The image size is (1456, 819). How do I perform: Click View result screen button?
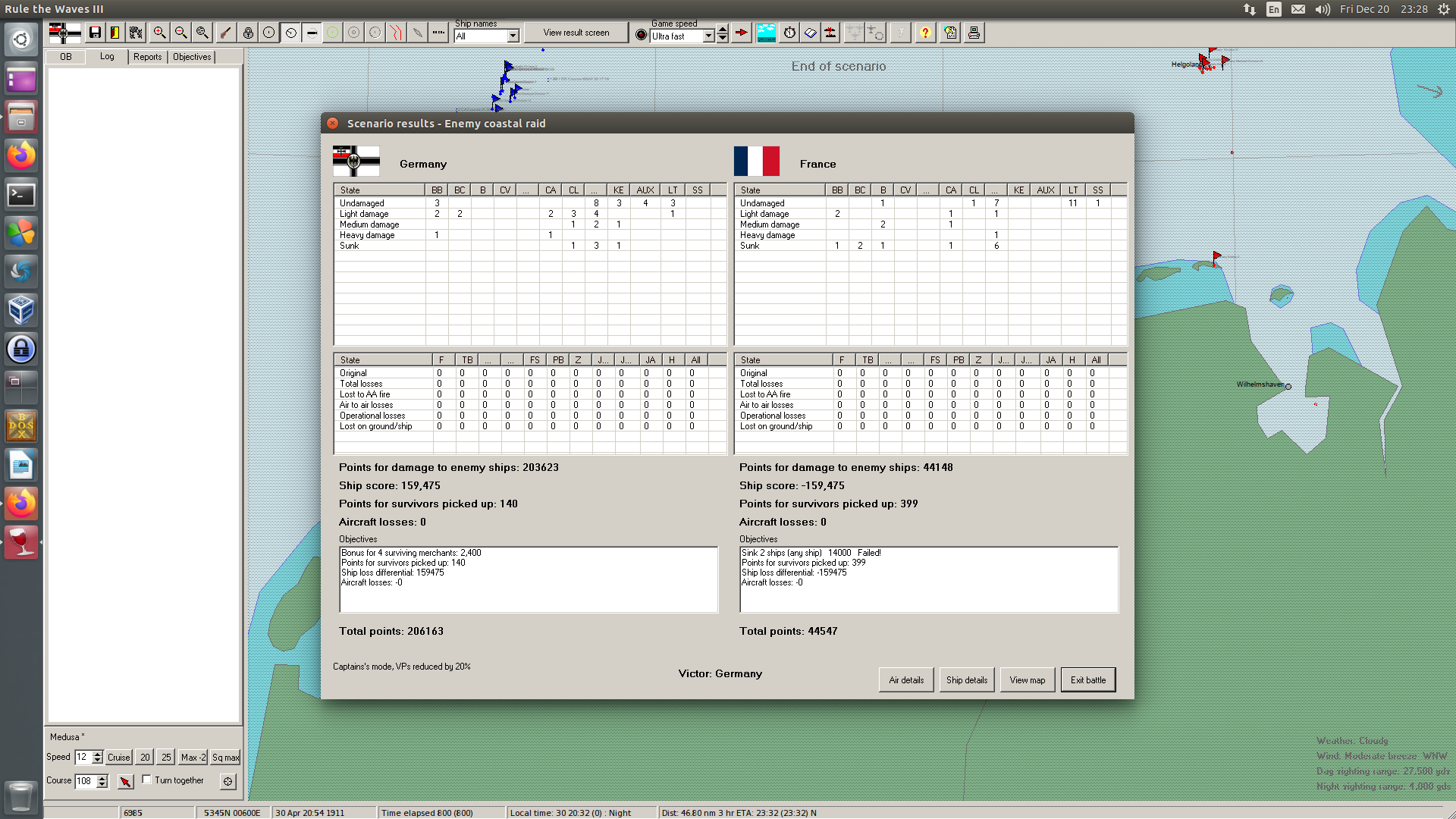pyautogui.click(x=576, y=33)
